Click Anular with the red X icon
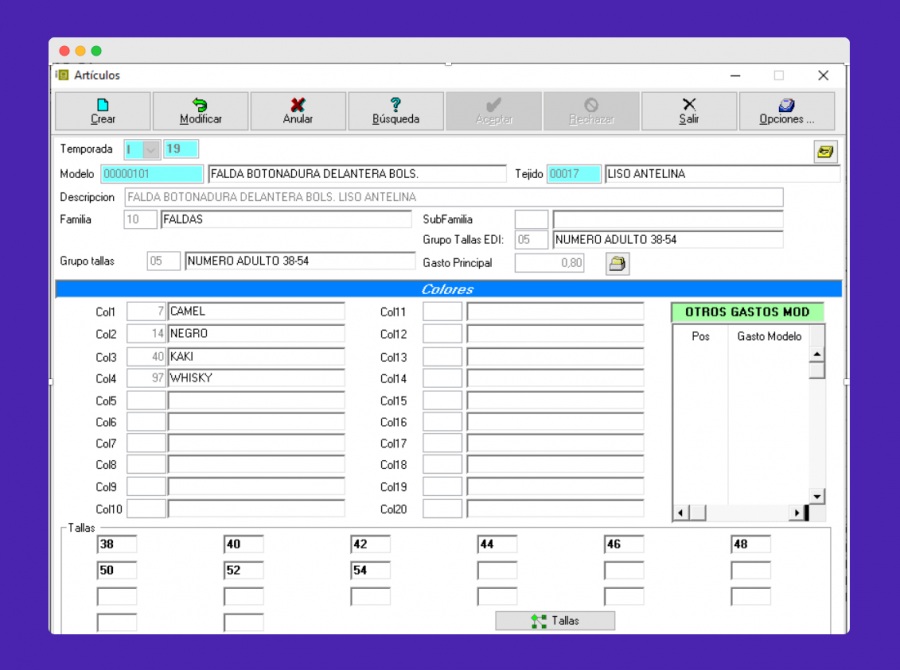Screen dimensions: 900x670 (x=298, y=111)
